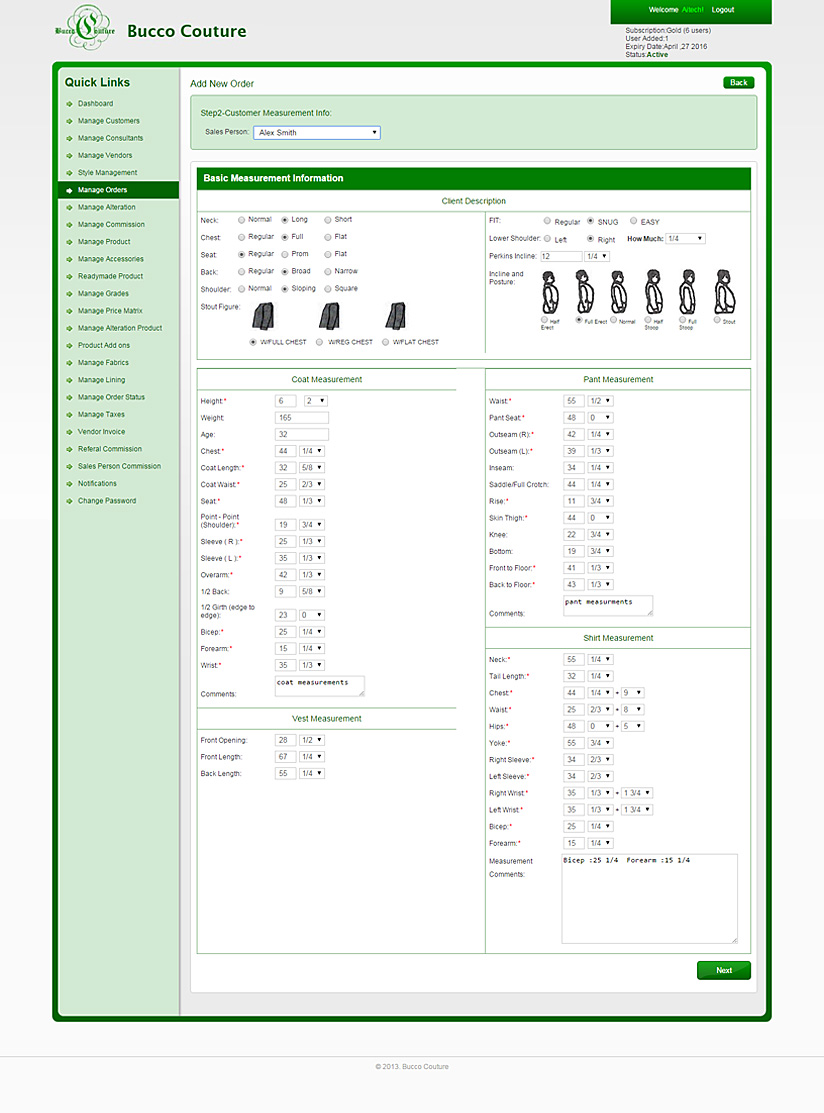Select EASY fit radio button
This screenshot has width=824, height=1113.
point(634,221)
